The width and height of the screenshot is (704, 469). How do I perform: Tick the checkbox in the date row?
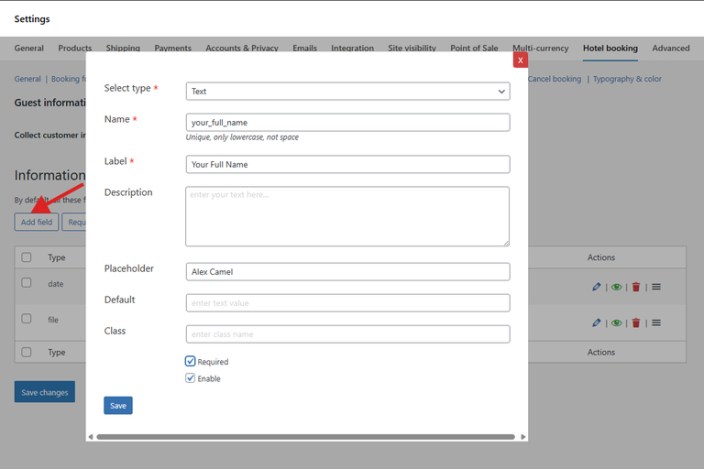[x=27, y=283]
